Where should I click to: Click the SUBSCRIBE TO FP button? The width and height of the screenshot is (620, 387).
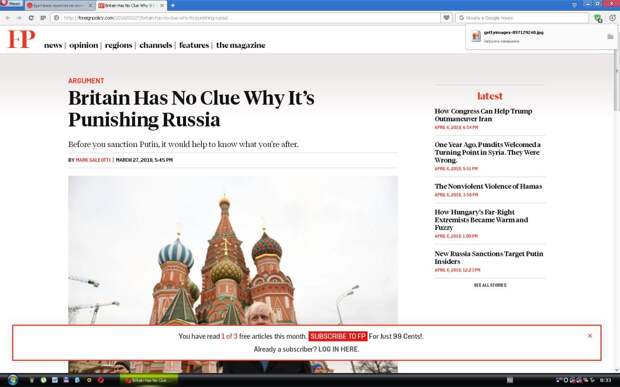[x=338, y=336]
